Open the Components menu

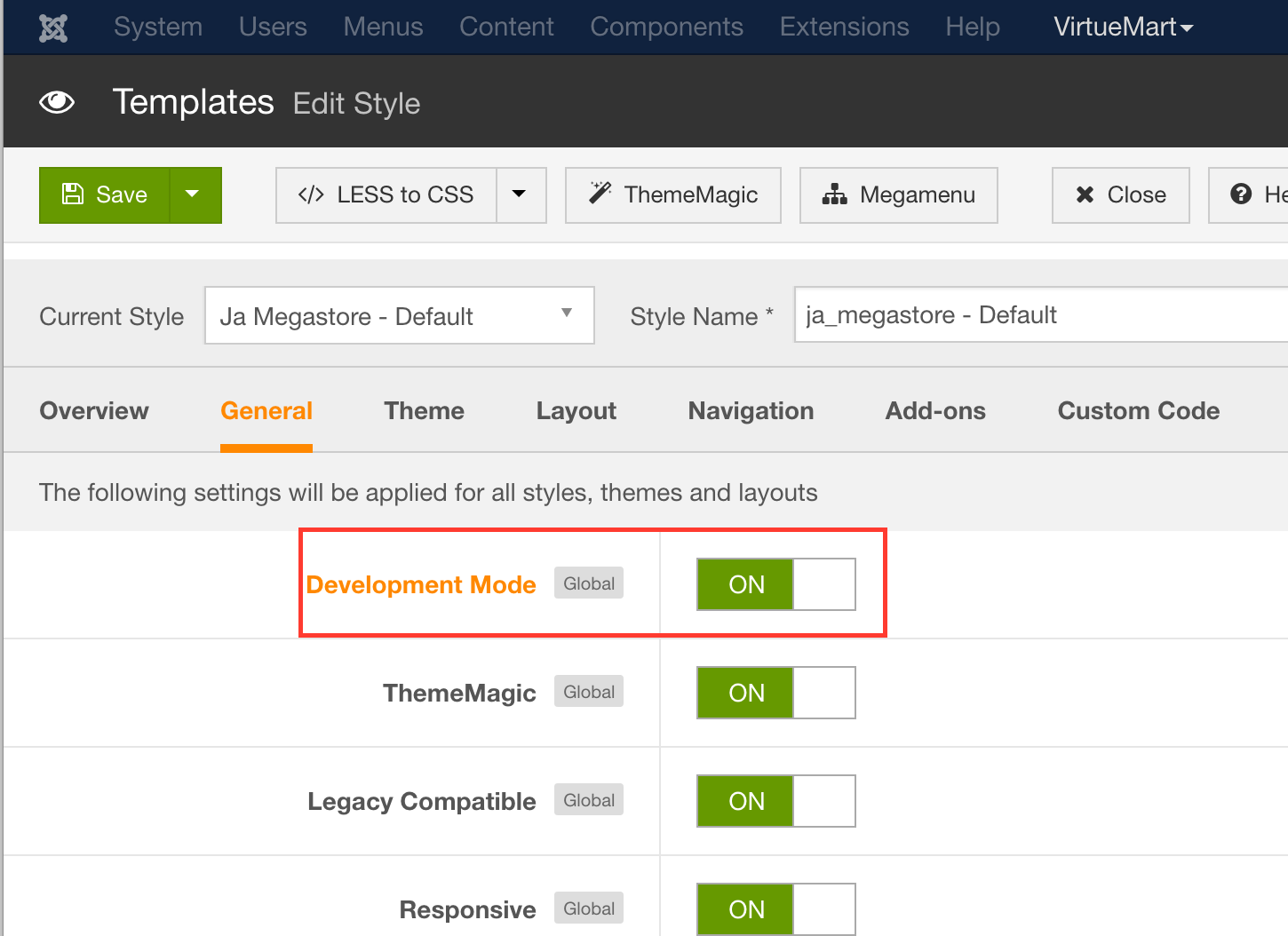(666, 27)
